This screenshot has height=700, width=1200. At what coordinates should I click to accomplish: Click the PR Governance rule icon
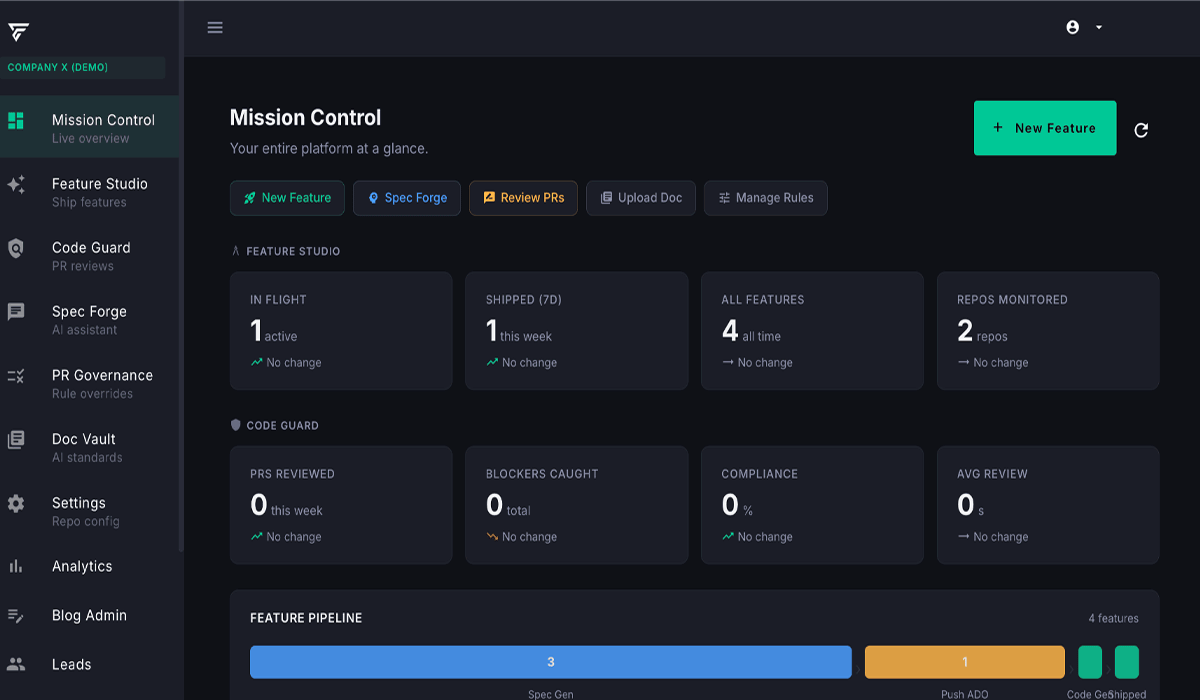pyautogui.click(x=16, y=376)
